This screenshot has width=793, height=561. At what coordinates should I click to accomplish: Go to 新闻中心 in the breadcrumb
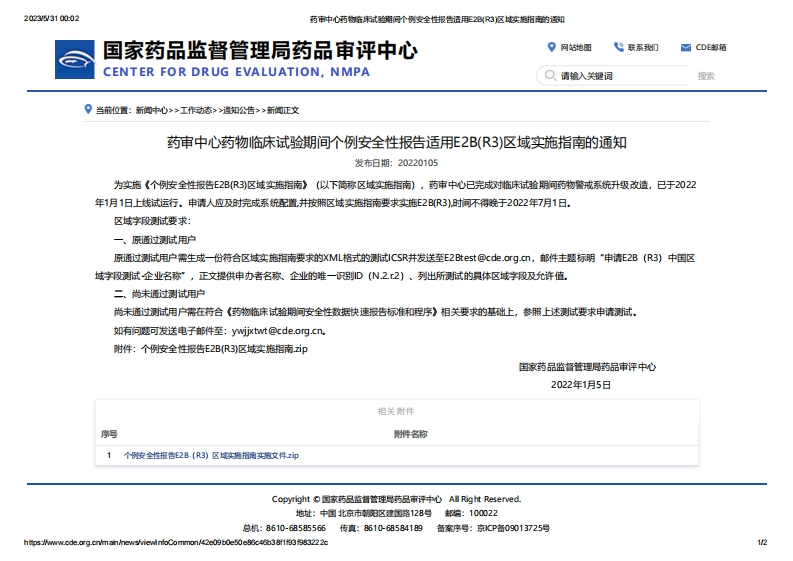(152, 110)
